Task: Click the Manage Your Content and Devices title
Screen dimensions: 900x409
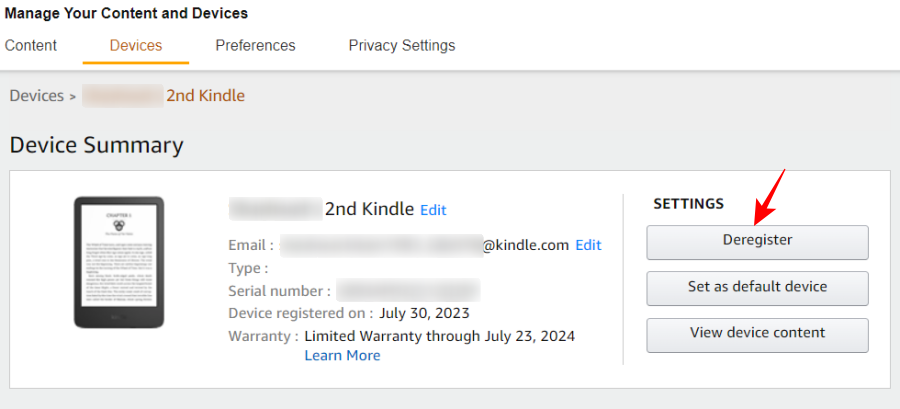Action: pos(126,14)
